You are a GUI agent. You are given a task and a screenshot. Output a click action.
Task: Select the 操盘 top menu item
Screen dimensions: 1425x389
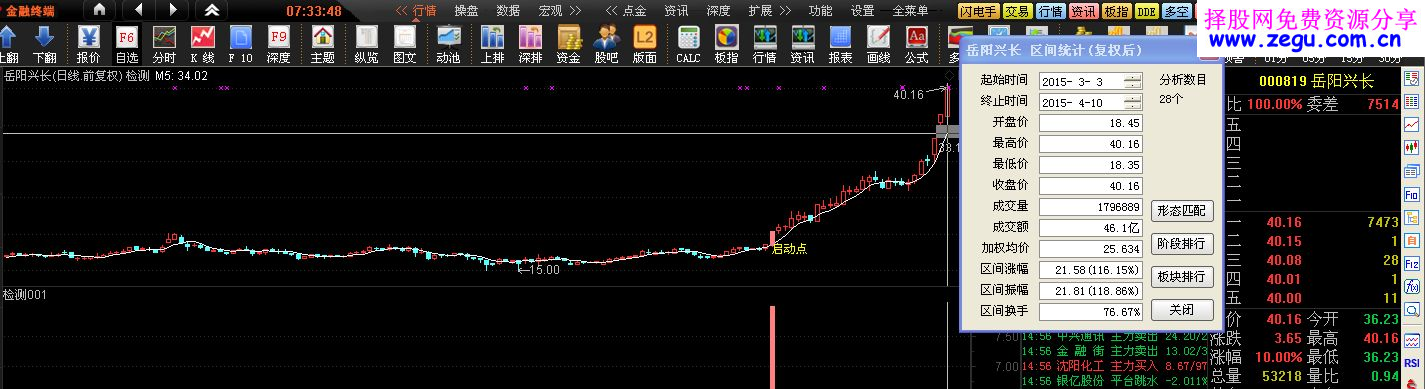[x=466, y=10]
